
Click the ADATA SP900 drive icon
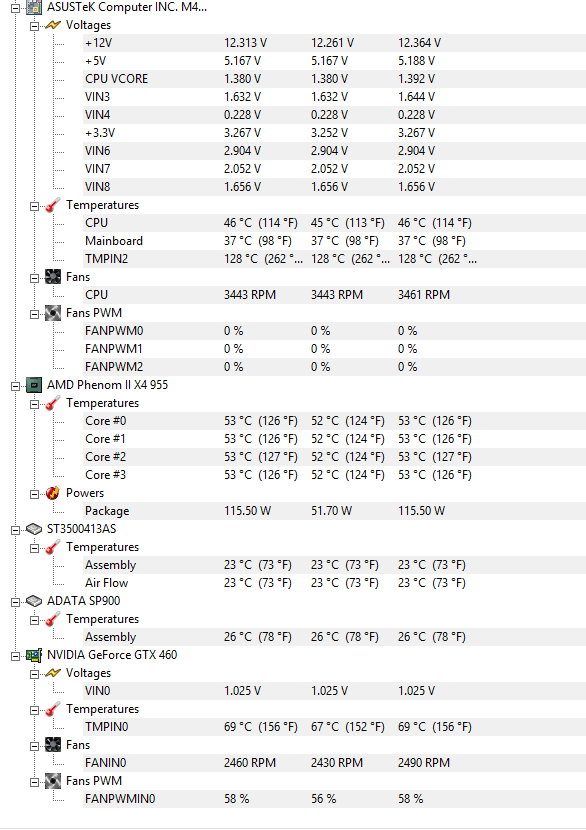pyautogui.click(x=34, y=601)
